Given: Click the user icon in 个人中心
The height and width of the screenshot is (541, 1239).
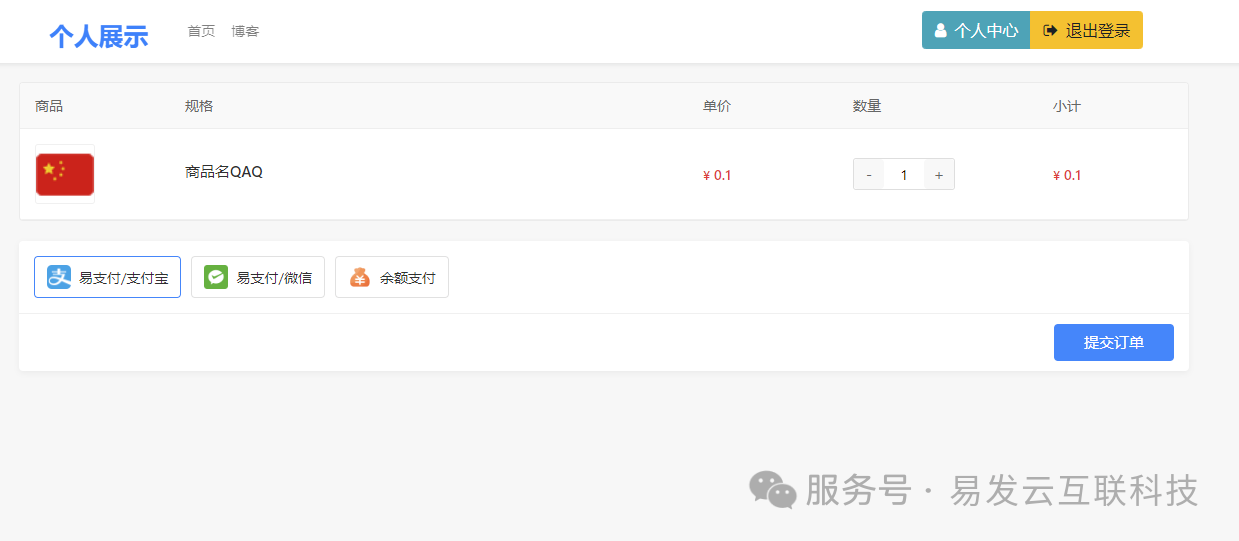Looking at the screenshot, I should coord(941,31).
